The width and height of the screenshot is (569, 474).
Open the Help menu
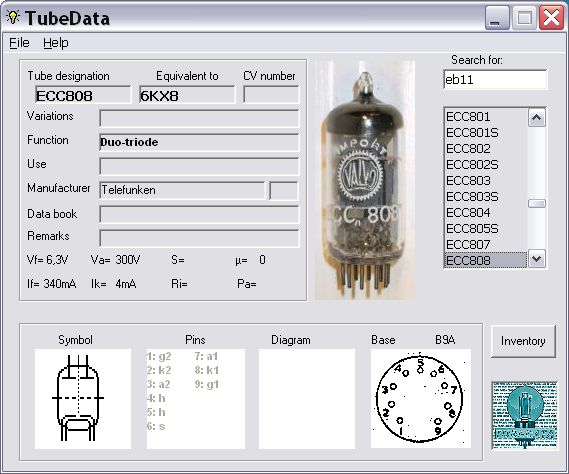(56, 43)
